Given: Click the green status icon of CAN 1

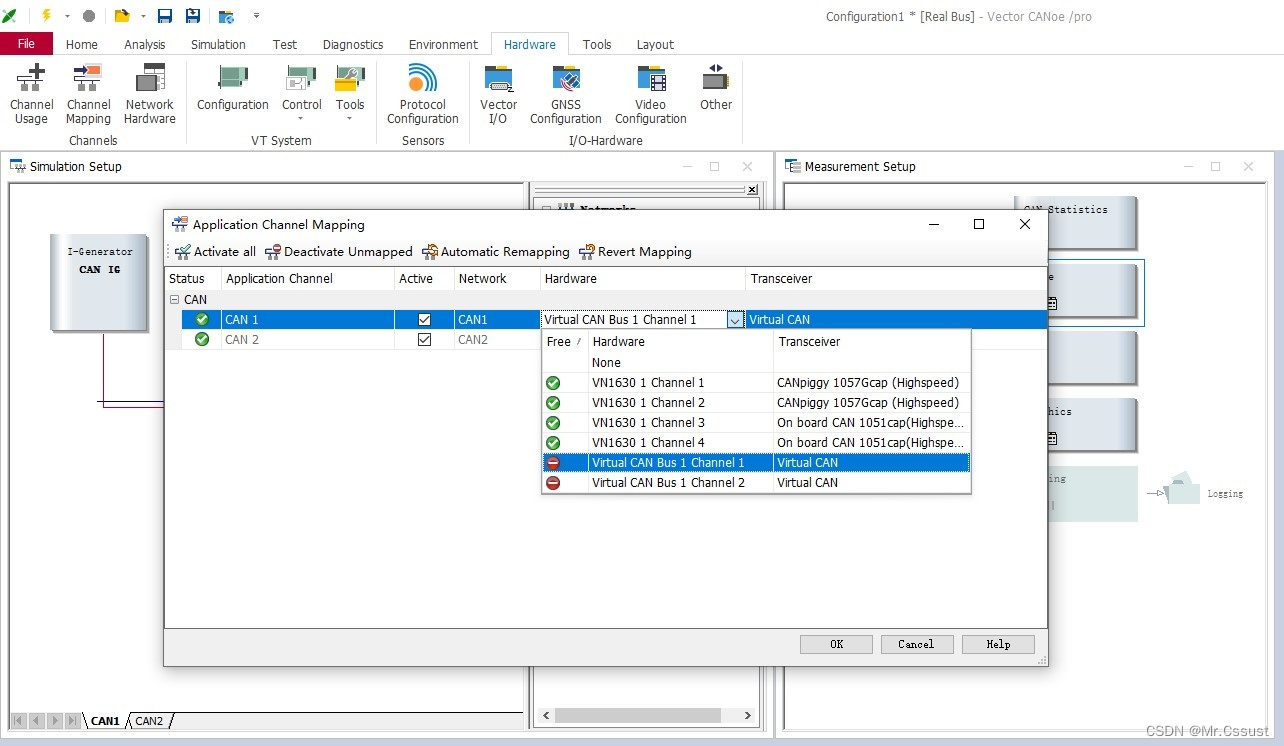Looking at the screenshot, I should click(x=202, y=319).
